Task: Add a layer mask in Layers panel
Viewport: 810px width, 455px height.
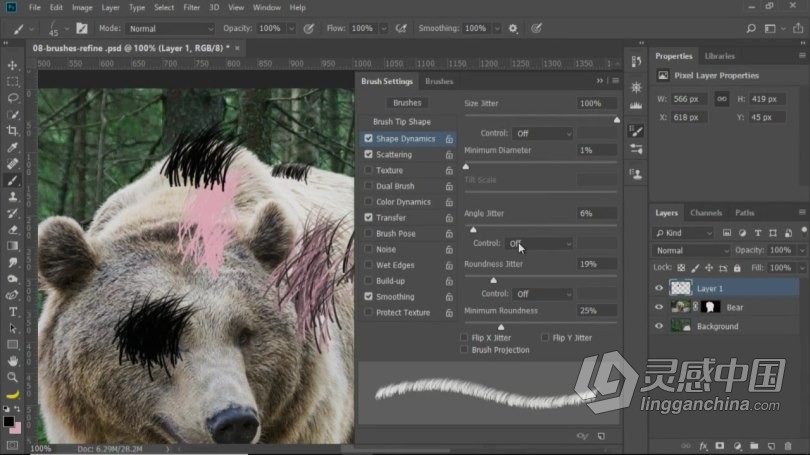Action: [720, 446]
